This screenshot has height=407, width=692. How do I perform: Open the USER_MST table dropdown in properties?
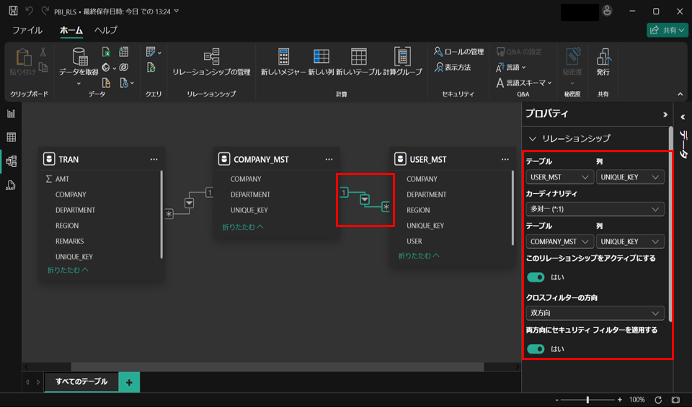(x=558, y=177)
